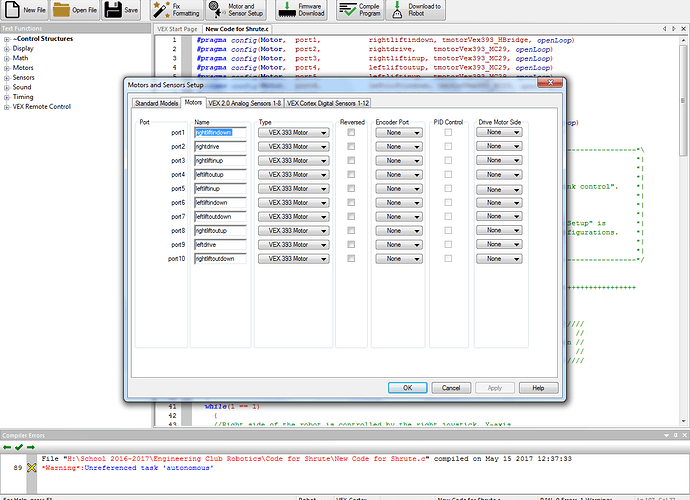This screenshot has width=690, height=500.
Task: Switch to VEX Cortex Digital Sensors 1-12 tab
Action: (x=328, y=103)
